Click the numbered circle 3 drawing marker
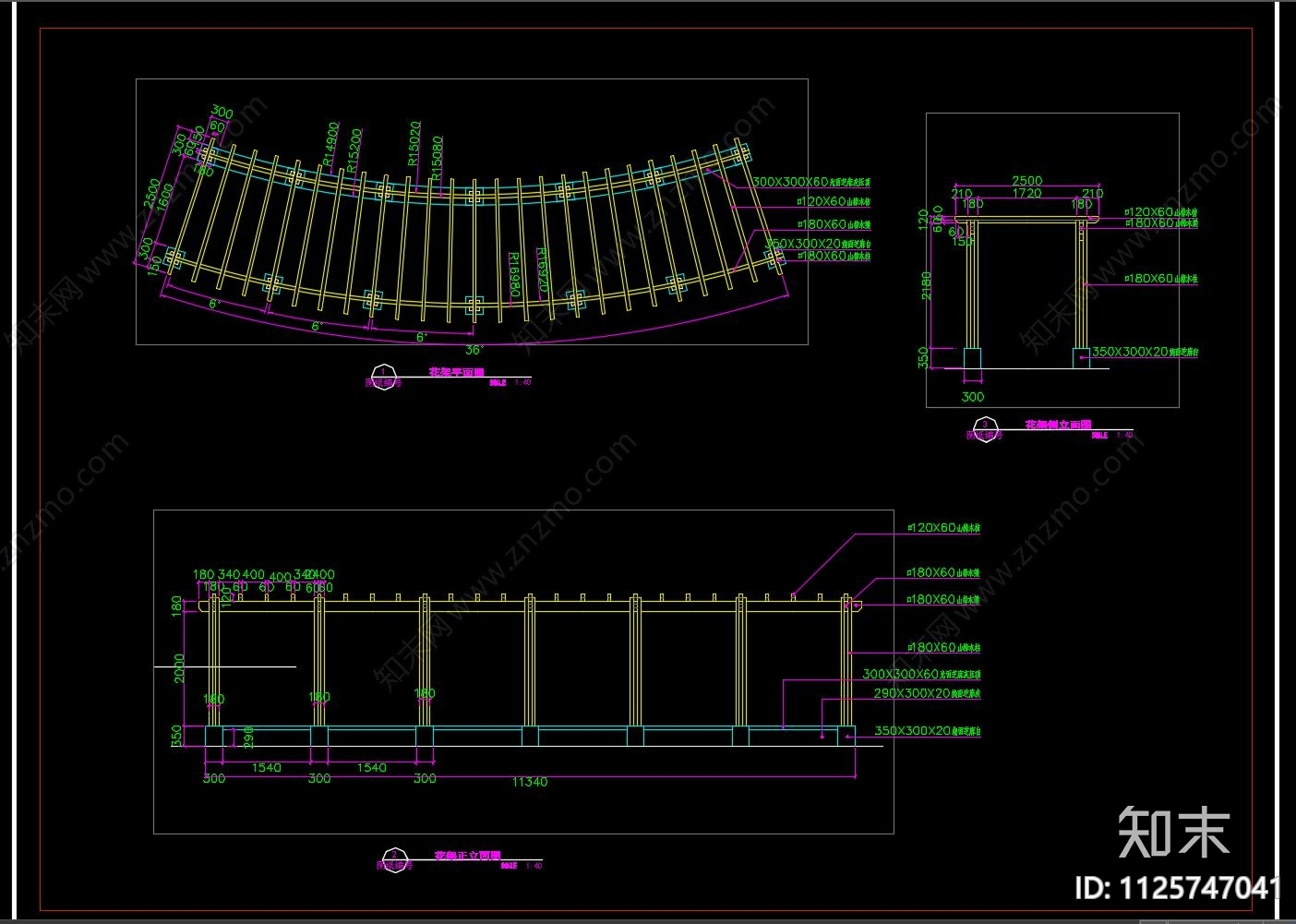The image size is (1296, 924). click(x=985, y=427)
